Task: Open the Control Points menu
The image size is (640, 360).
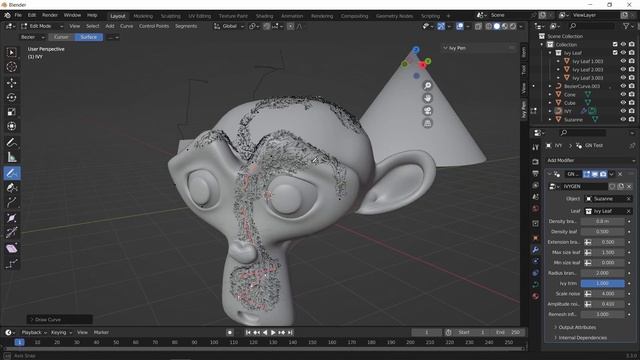Action: pos(154,26)
